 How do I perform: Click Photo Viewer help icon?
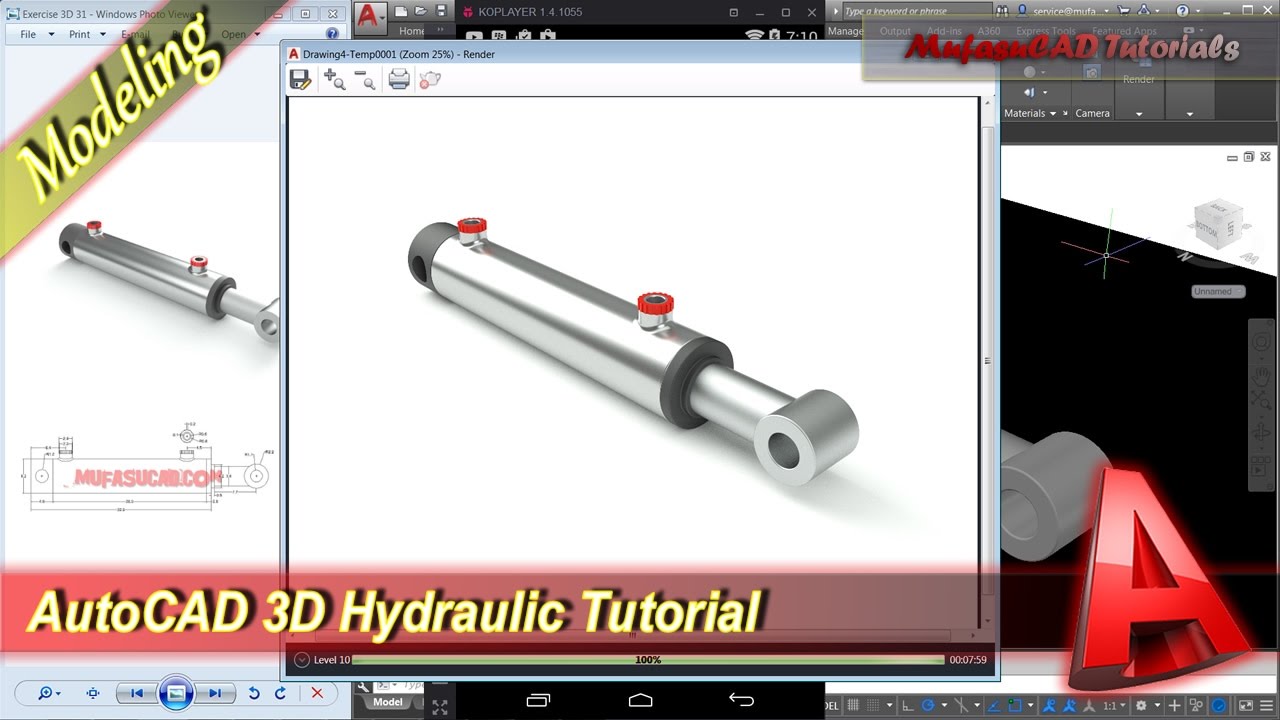point(332,34)
